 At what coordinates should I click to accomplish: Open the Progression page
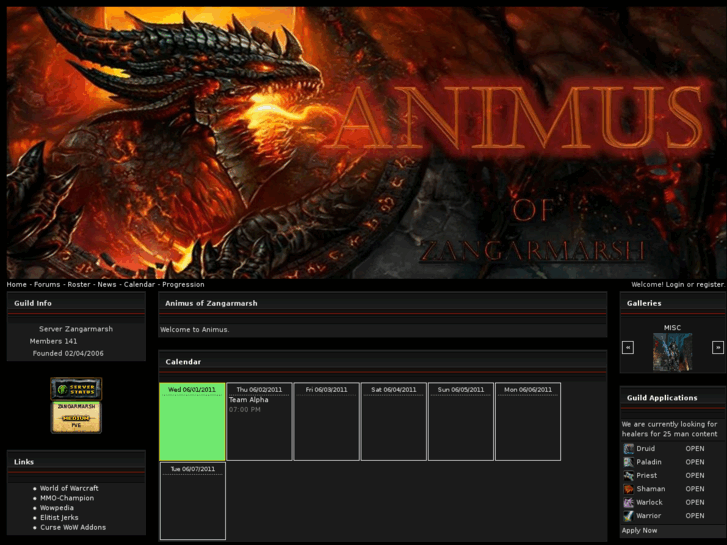(183, 284)
